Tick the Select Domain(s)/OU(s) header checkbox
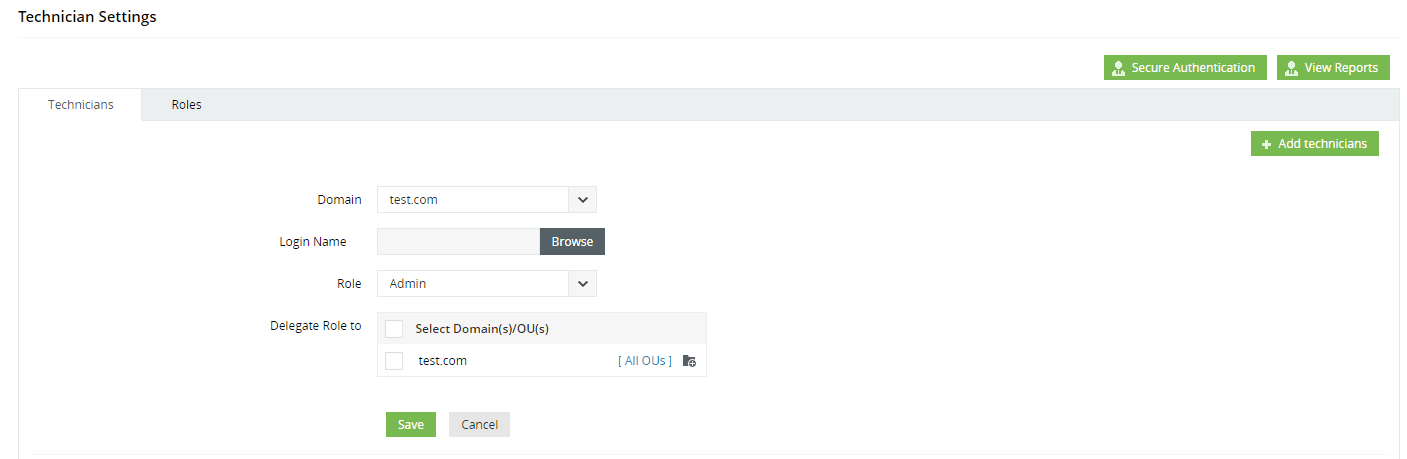Image resolution: width=1407 pixels, height=459 pixels. (x=394, y=329)
